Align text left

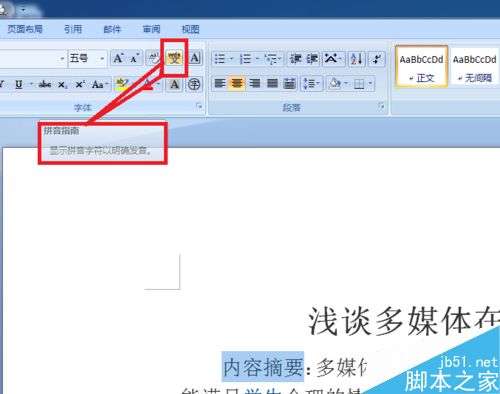point(220,83)
